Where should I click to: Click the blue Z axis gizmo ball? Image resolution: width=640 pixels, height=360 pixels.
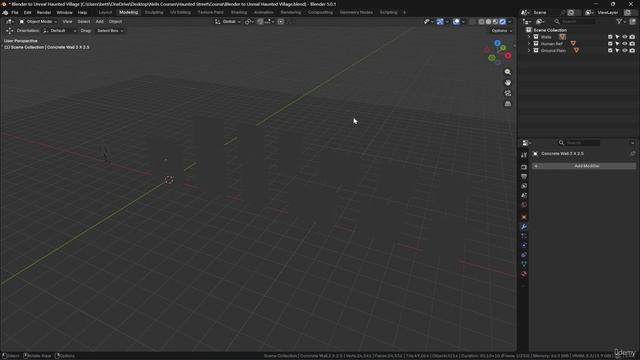click(497, 43)
